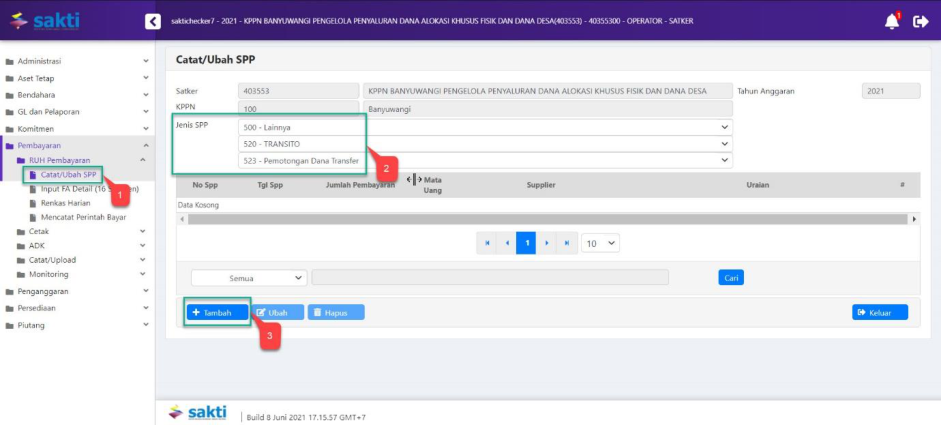Click the Keluar button
This screenshot has width=941, height=425.
pos(879,312)
